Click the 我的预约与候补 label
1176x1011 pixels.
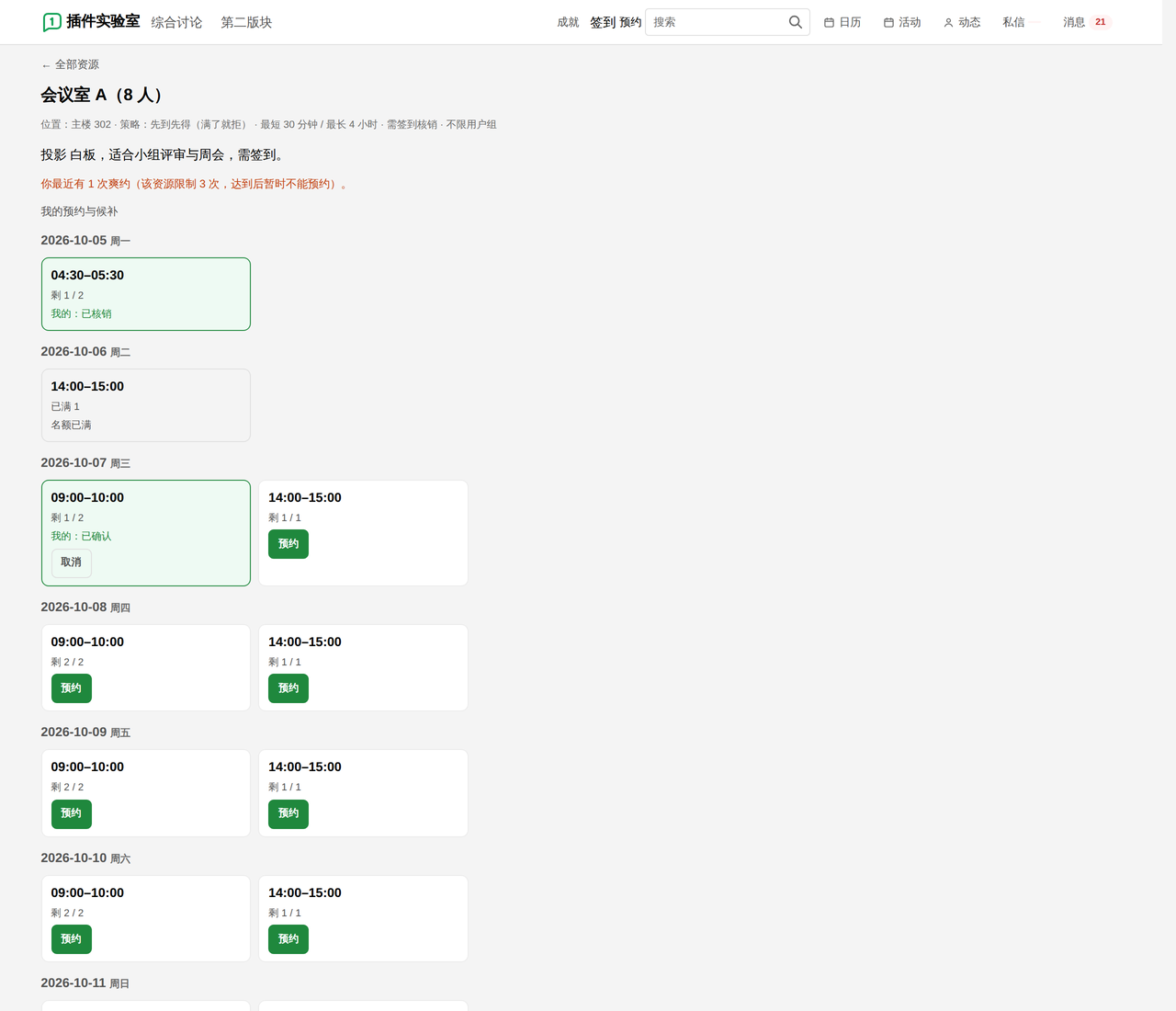[x=79, y=211]
